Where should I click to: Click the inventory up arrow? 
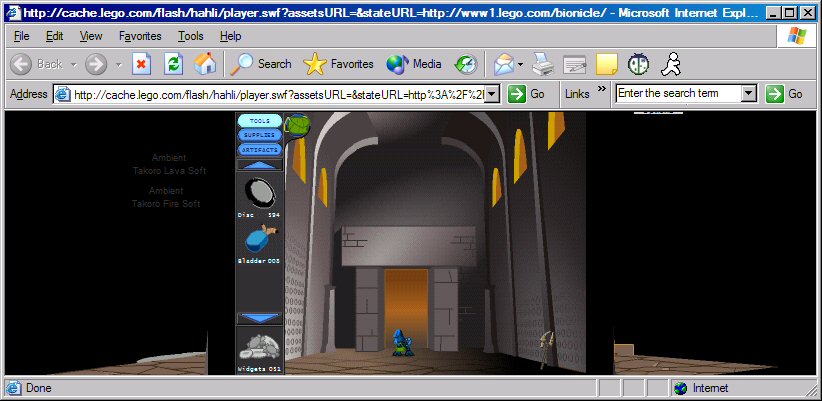tap(260, 165)
